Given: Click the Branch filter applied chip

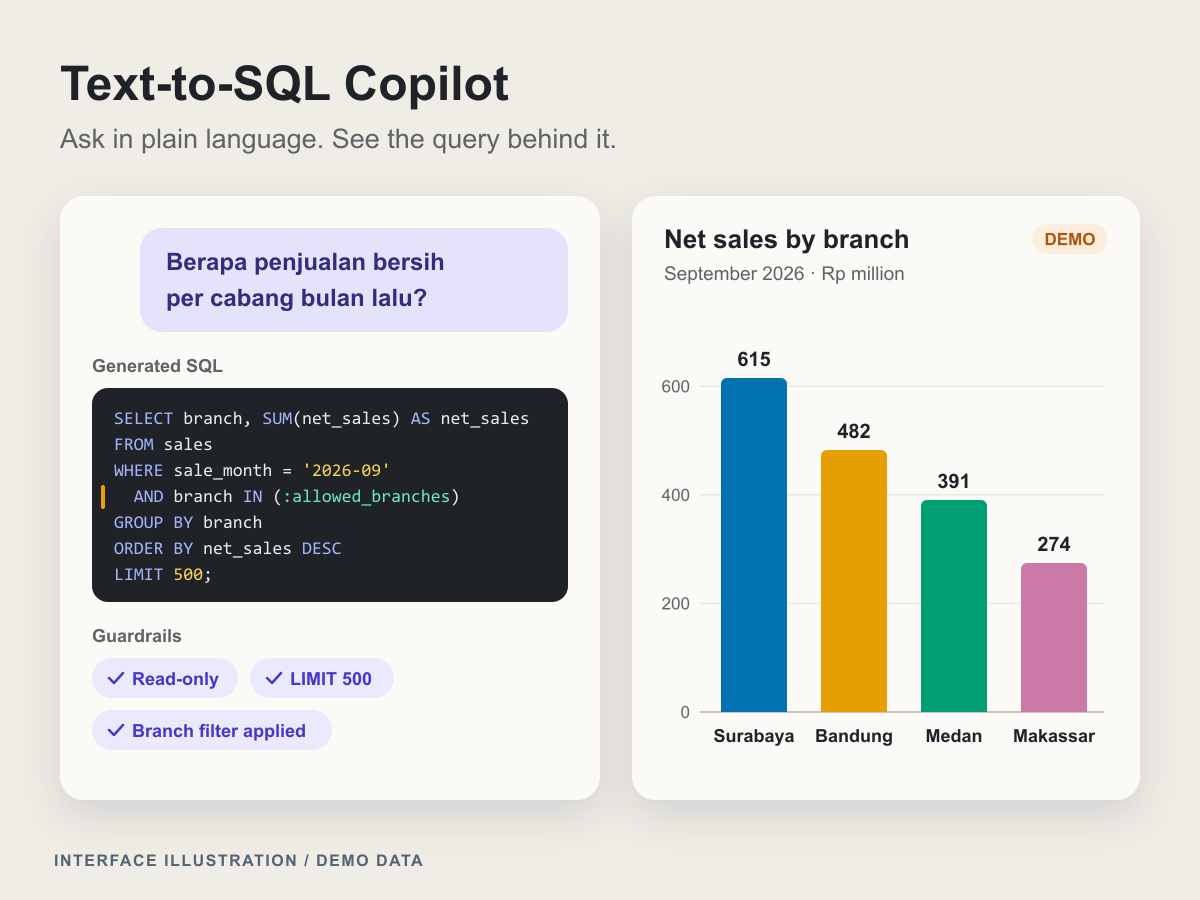Looking at the screenshot, I should point(212,730).
